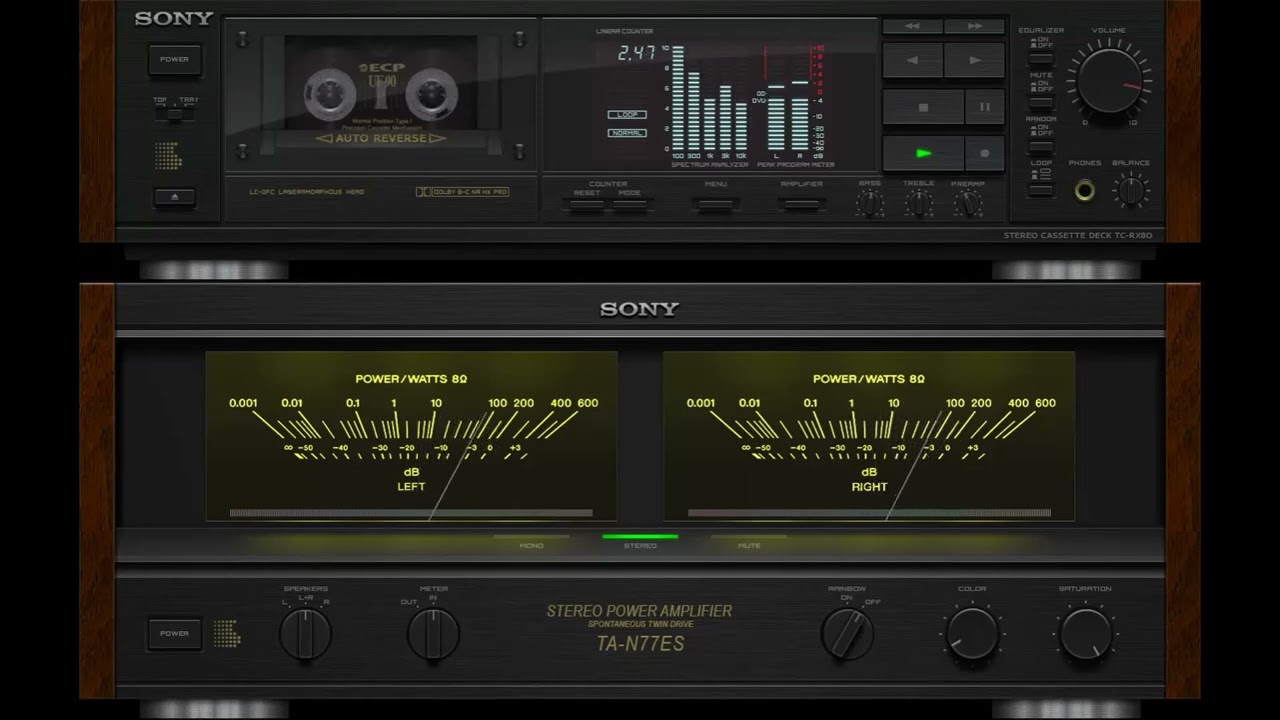Toggle the EQUALIZER on/off switch
This screenshot has width=1280, height=720.
[1041, 58]
